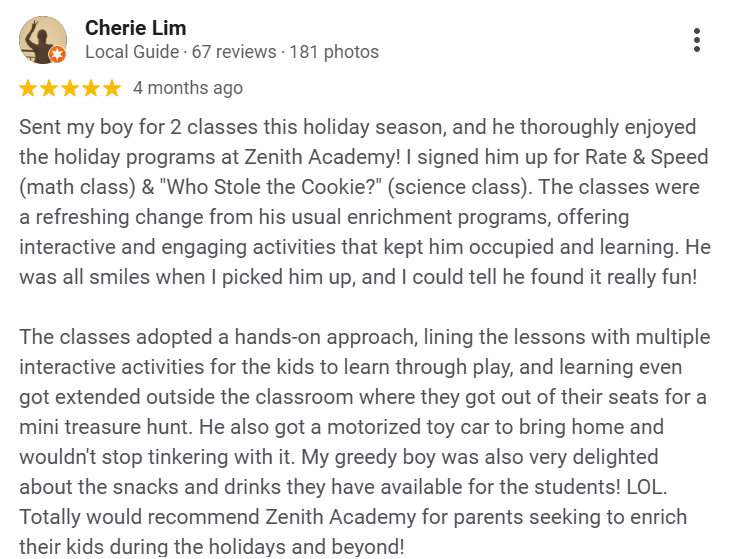Open the Cherie Lim reviewer name
741x559 pixels.
(135, 28)
